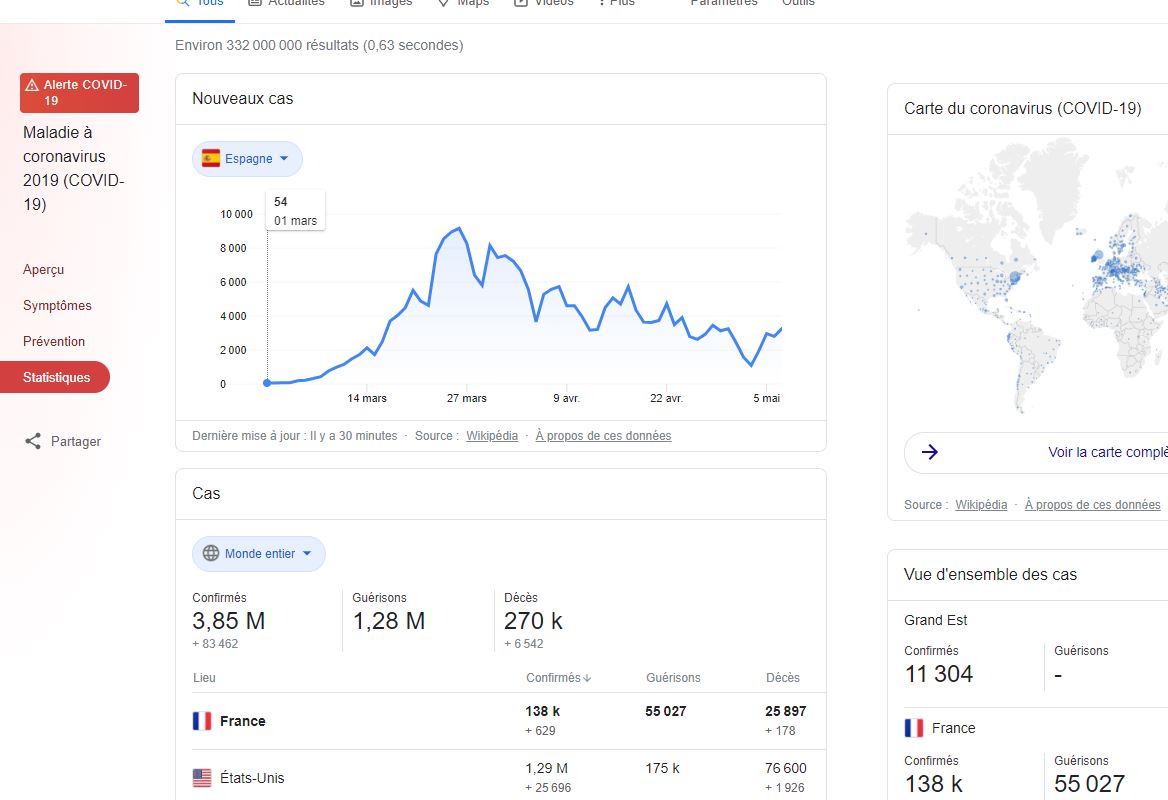Click the peak of the new cases line chart

(x=459, y=228)
